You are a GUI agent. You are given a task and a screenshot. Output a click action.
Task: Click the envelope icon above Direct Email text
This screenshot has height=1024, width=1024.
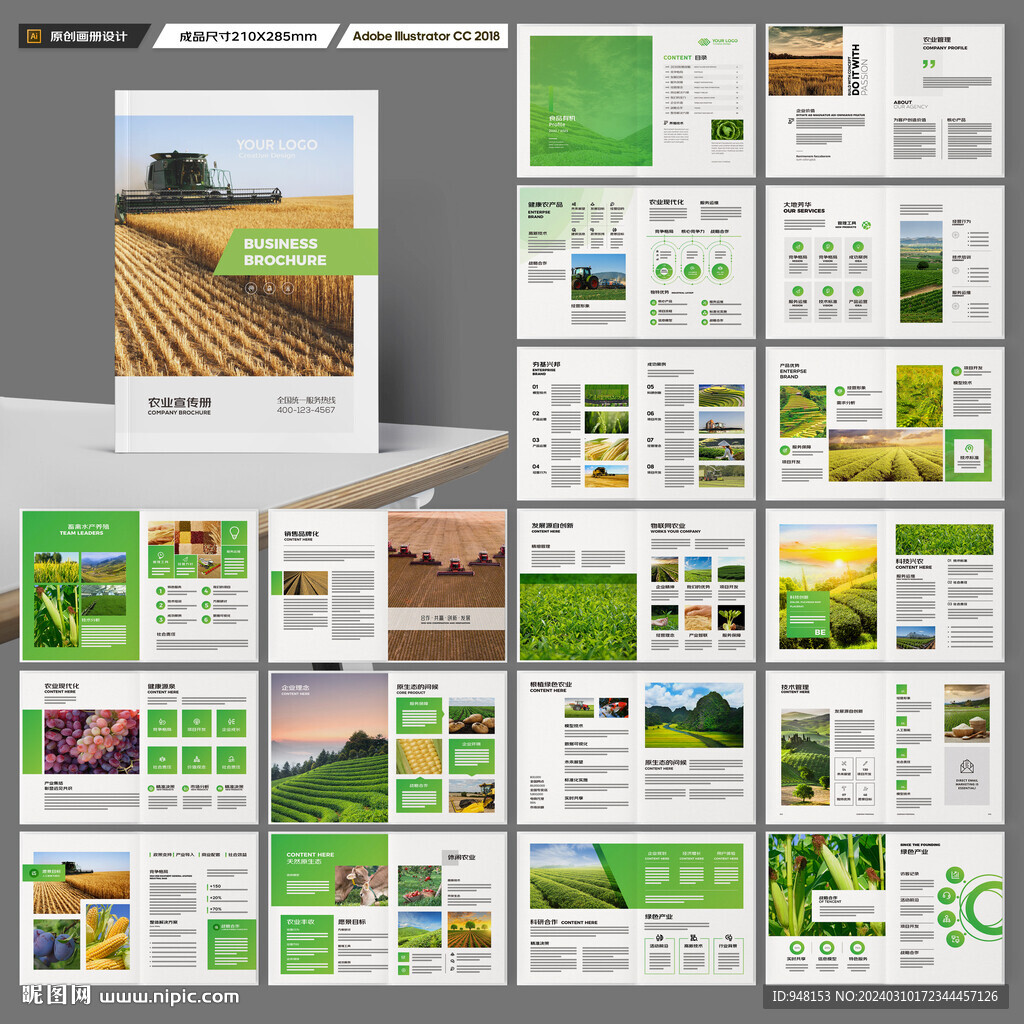[x=967, y=766]
